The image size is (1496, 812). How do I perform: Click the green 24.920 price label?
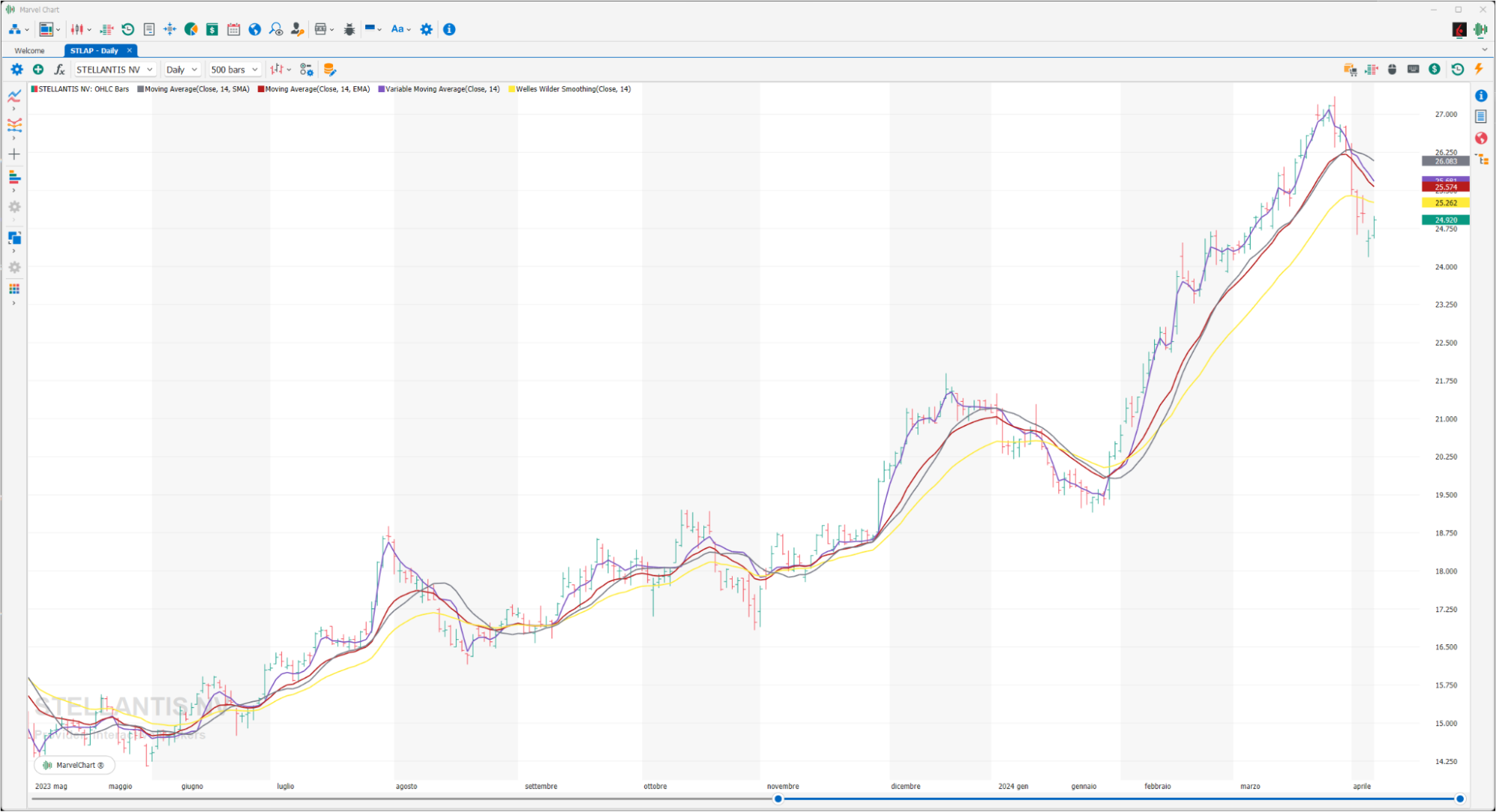1445,220
